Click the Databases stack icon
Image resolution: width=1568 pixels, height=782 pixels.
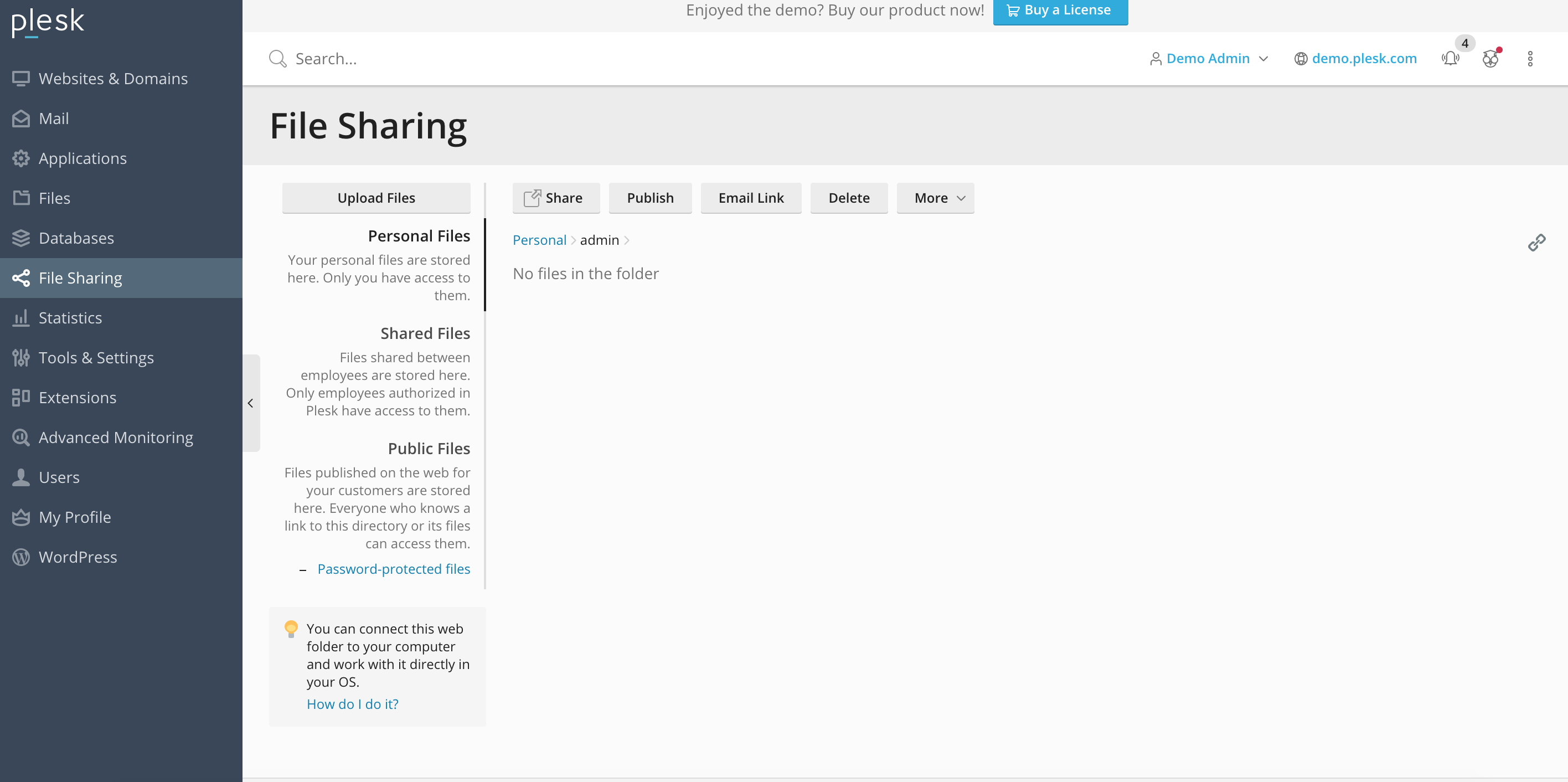(x=20, y=238)
